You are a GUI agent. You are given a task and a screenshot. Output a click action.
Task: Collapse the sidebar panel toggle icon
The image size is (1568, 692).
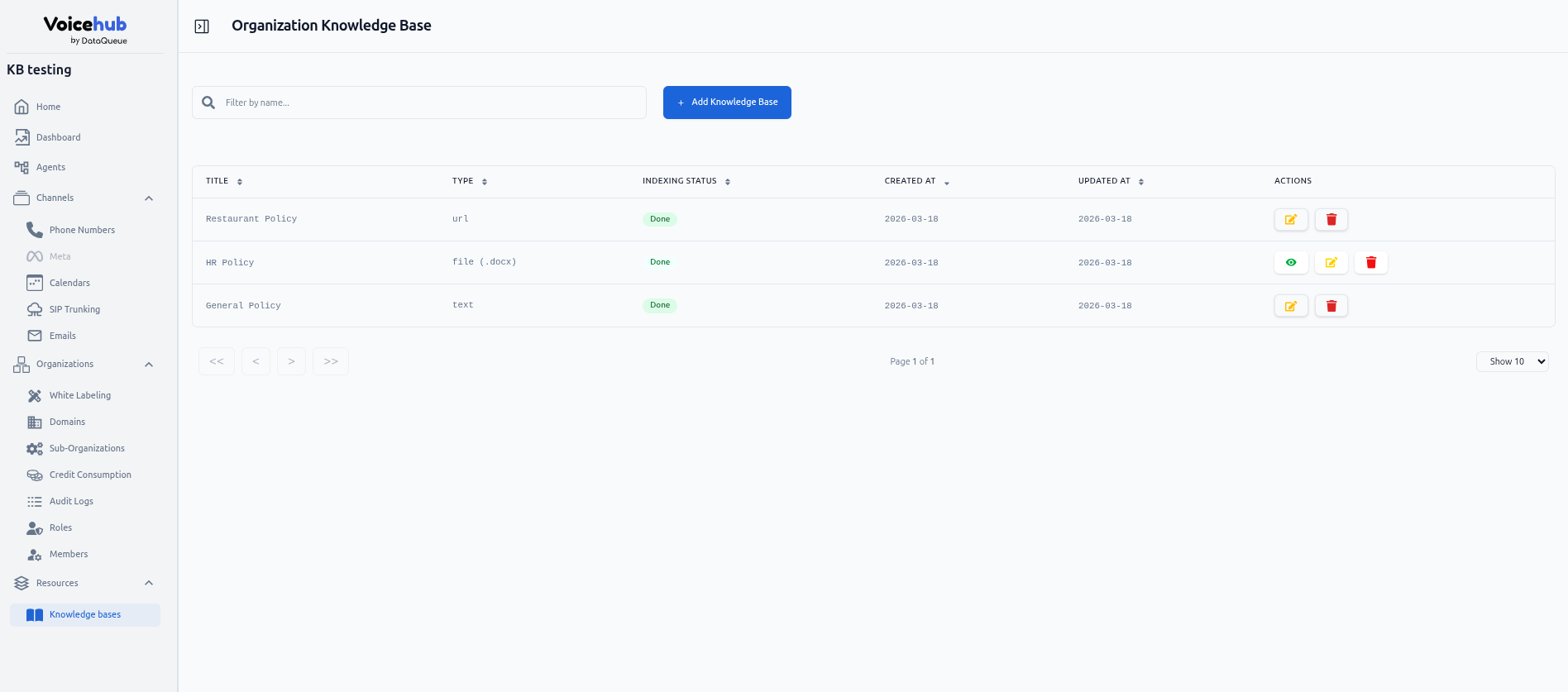point(202,26)
